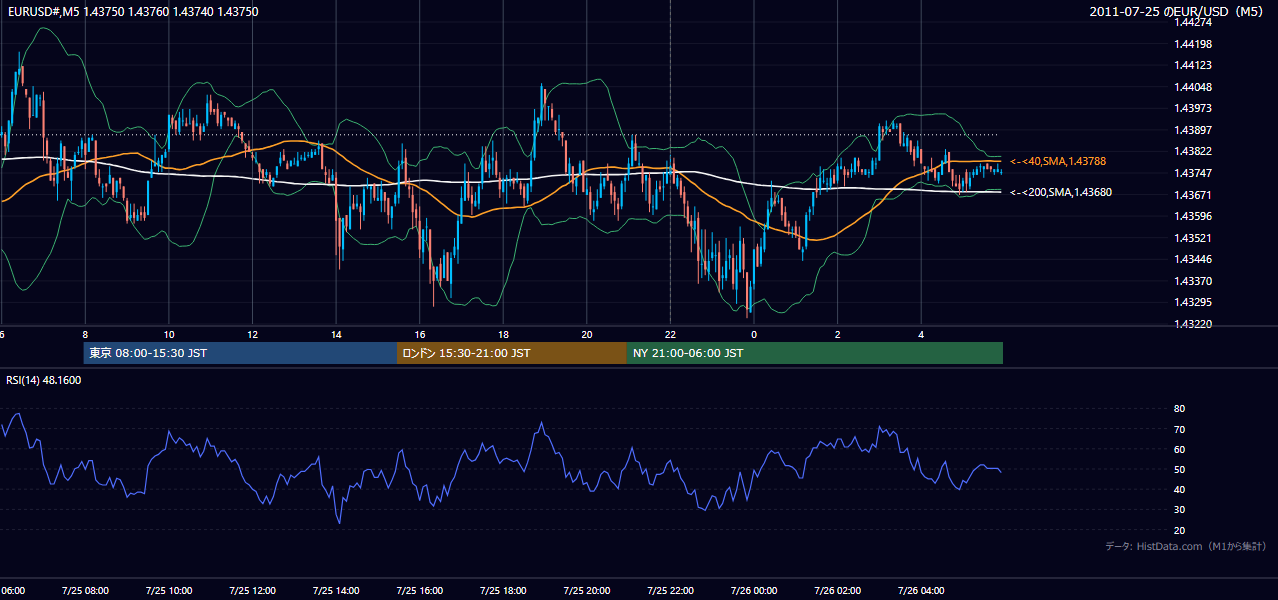Image resolution: width=1278 pixels, height=600 pixels.
Task: Click the 7/26 00:00 time label
Action: [753, 591]
